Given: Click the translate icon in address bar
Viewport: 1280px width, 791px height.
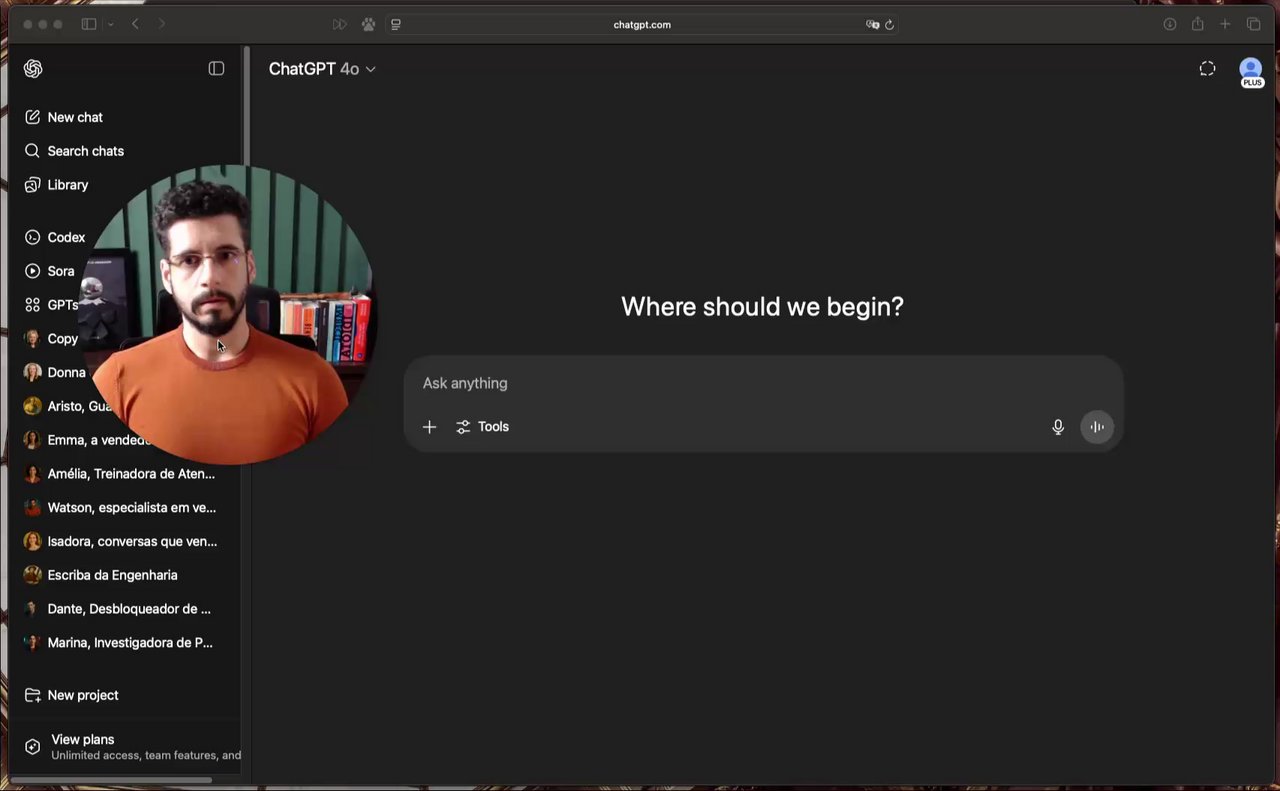Looking at the screenshot, I should click(x=872, y=24).
